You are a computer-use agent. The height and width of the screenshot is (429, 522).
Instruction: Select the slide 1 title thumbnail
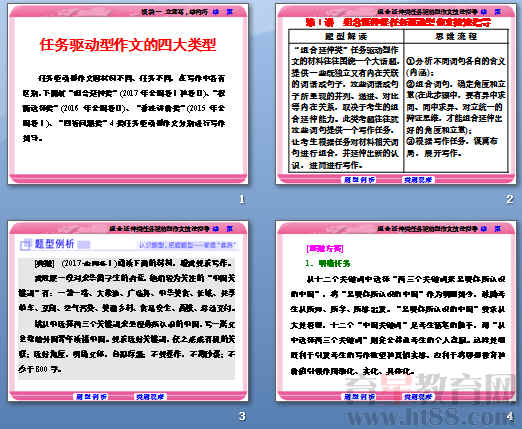click(x=128, y=94)
